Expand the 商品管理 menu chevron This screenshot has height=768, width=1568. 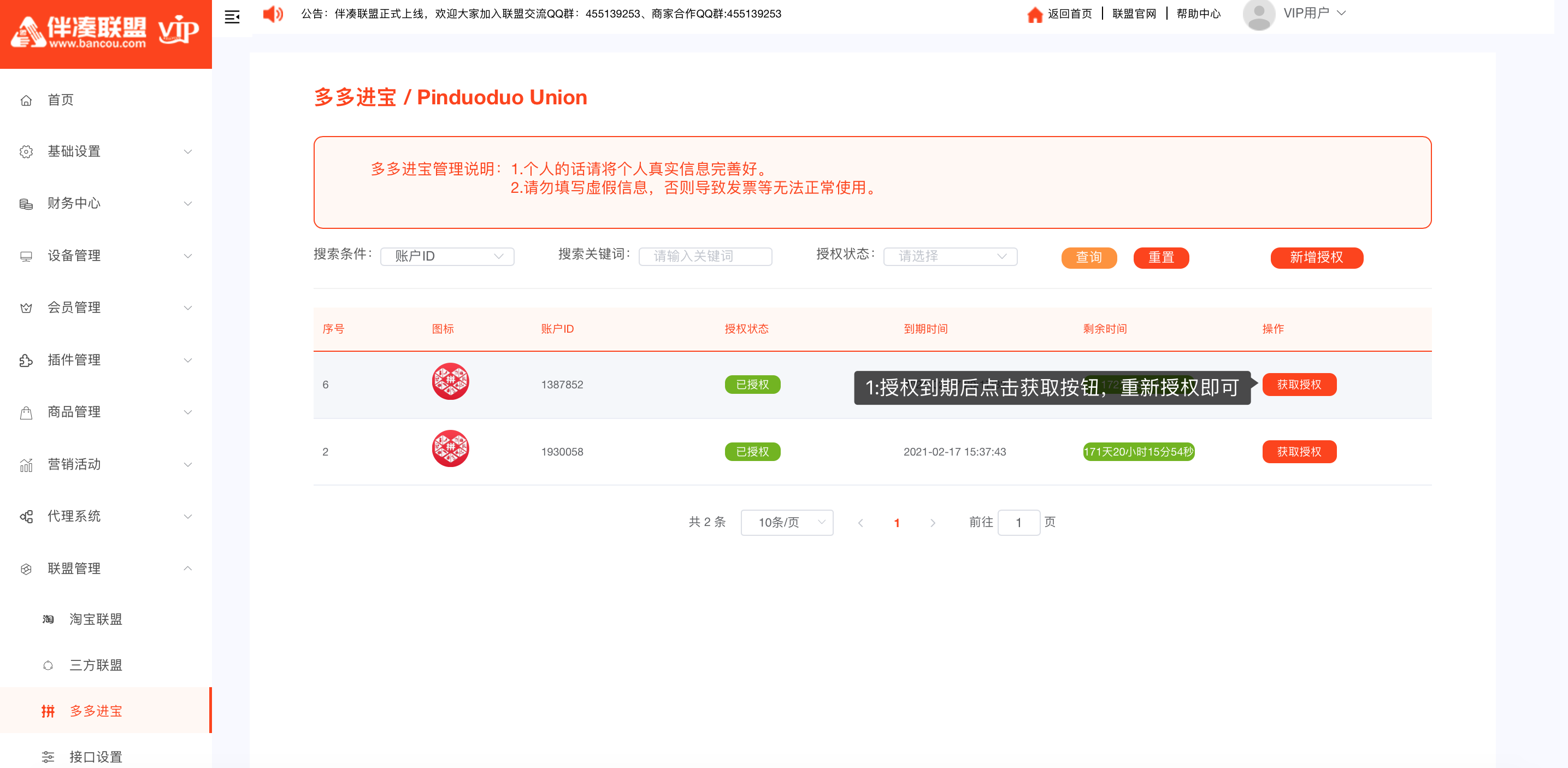[x=188, y=412]
